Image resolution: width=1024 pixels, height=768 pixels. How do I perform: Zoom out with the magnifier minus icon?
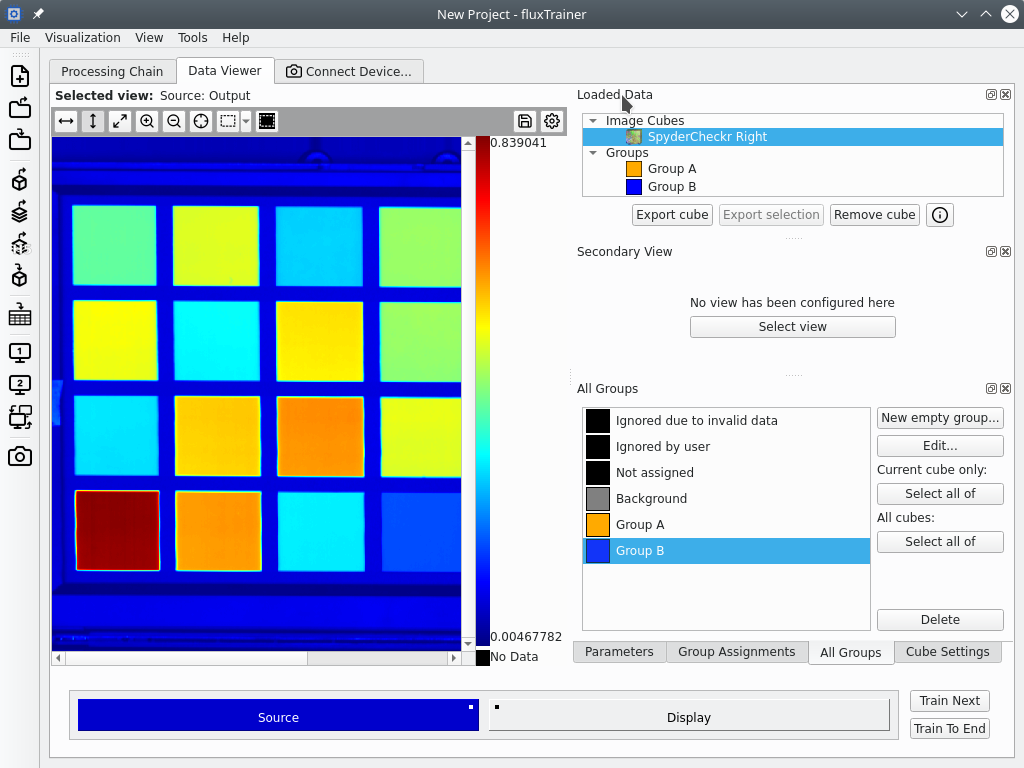174,121
